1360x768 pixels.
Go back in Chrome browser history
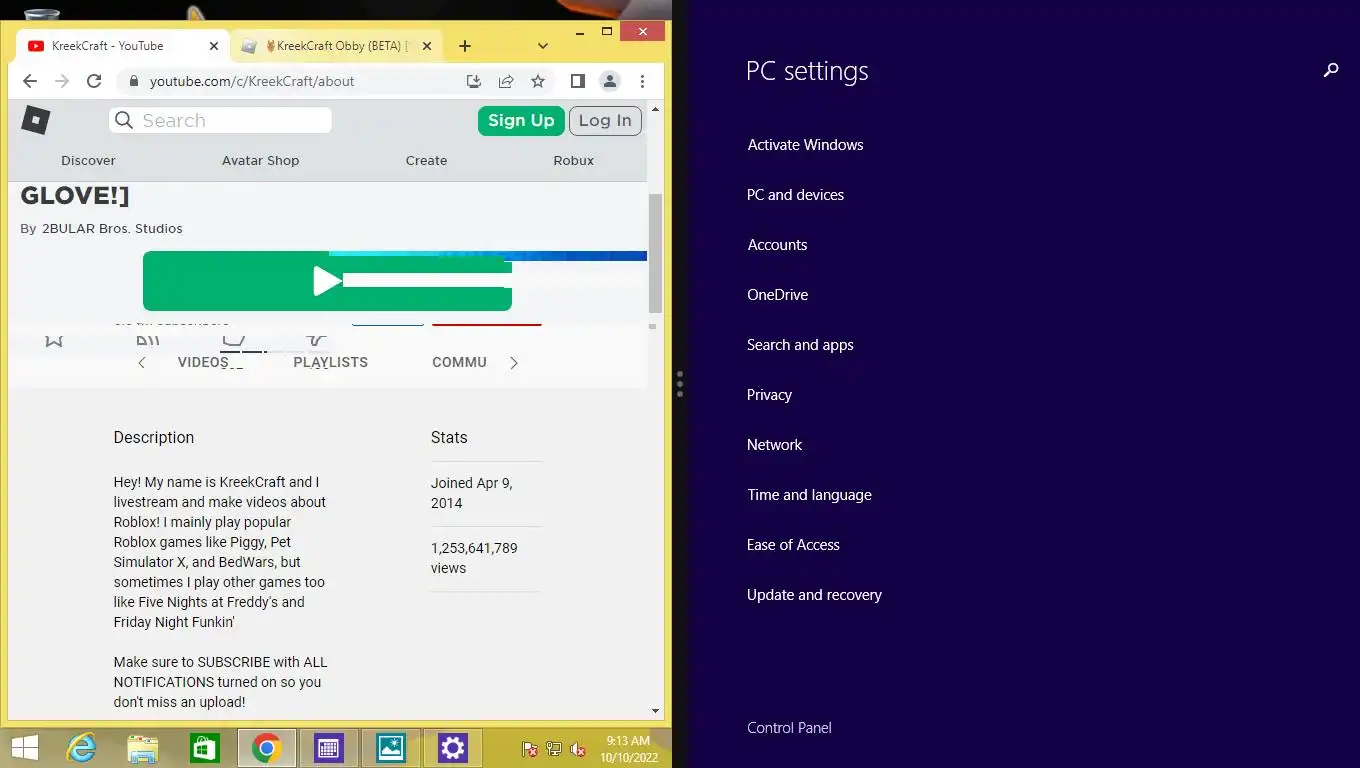30,81
